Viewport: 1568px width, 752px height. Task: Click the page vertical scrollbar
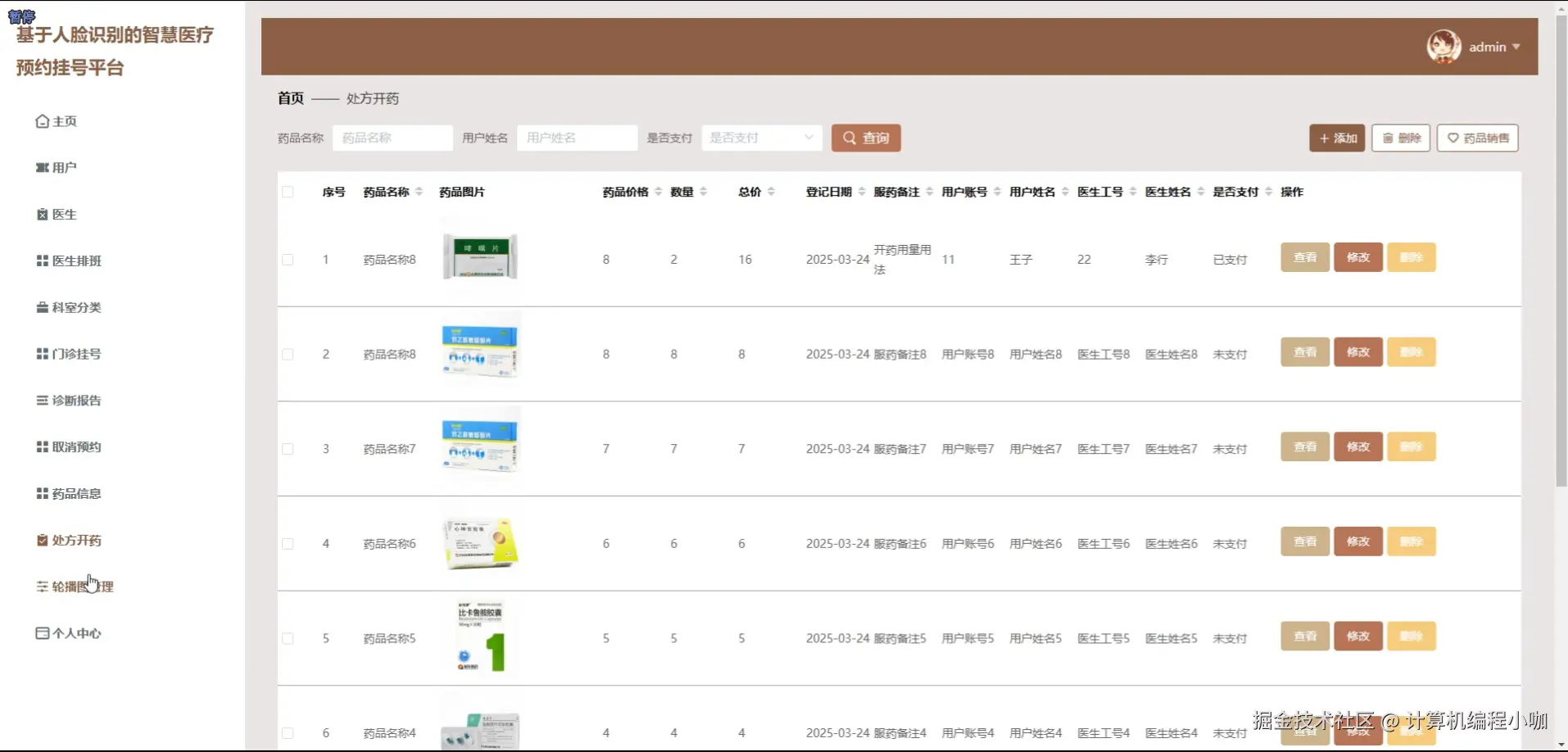1561,250
